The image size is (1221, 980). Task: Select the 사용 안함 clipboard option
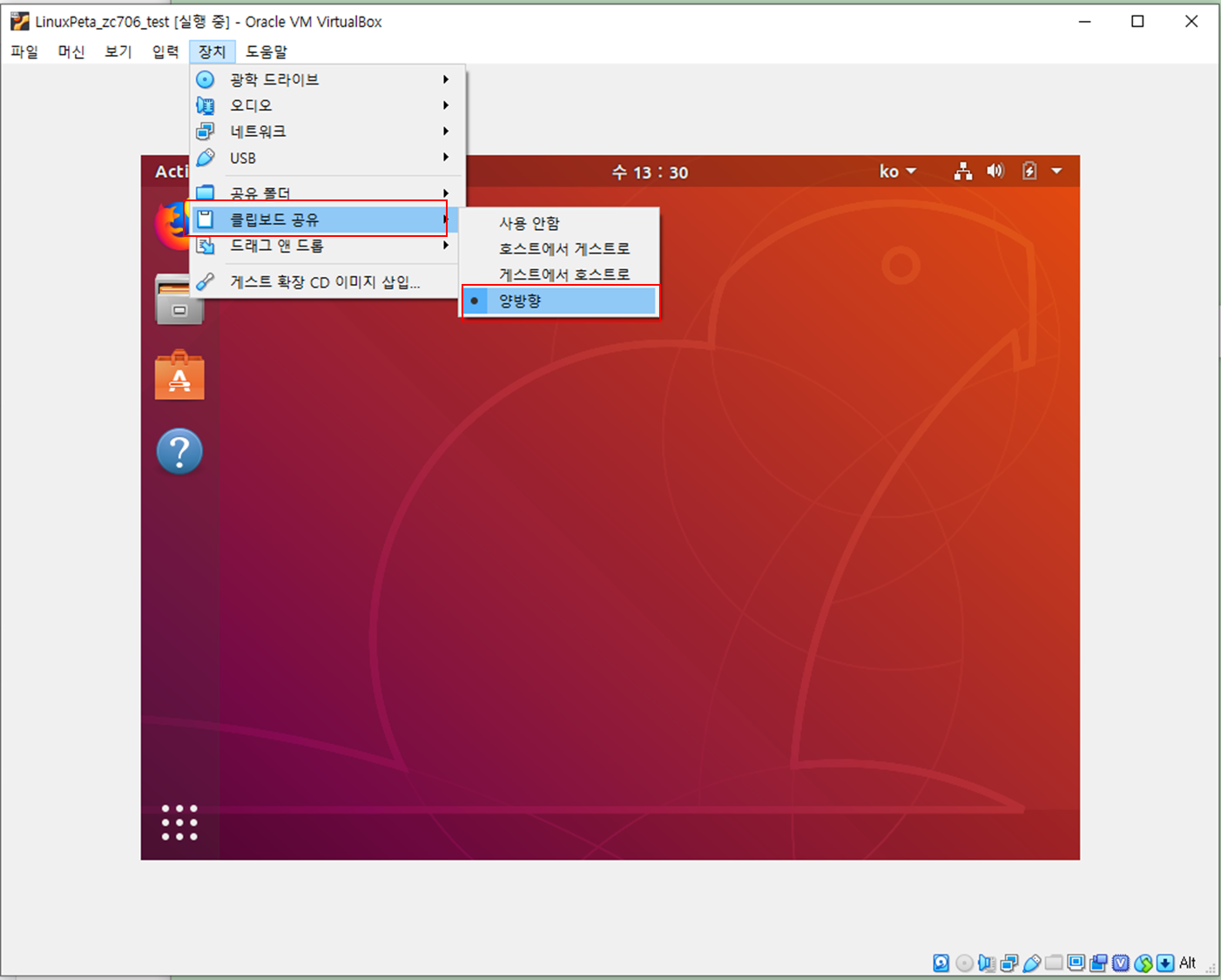tap(559, 223)
